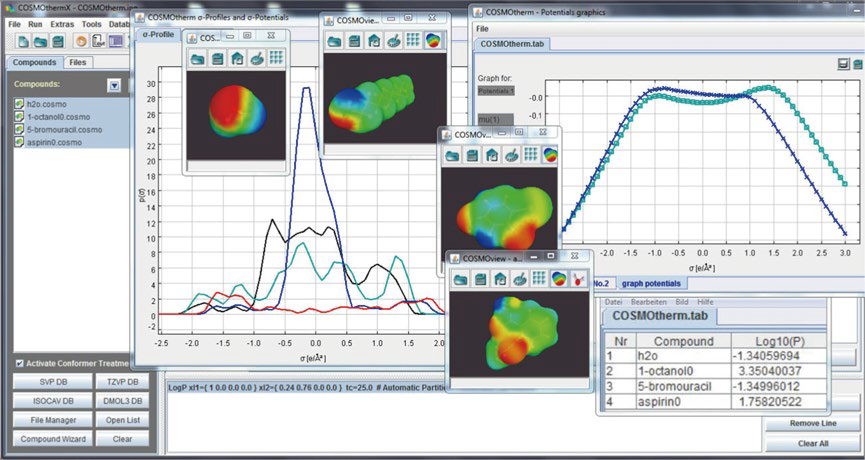Select aspirin0.cosmo in compounds list

pos(72,142)
